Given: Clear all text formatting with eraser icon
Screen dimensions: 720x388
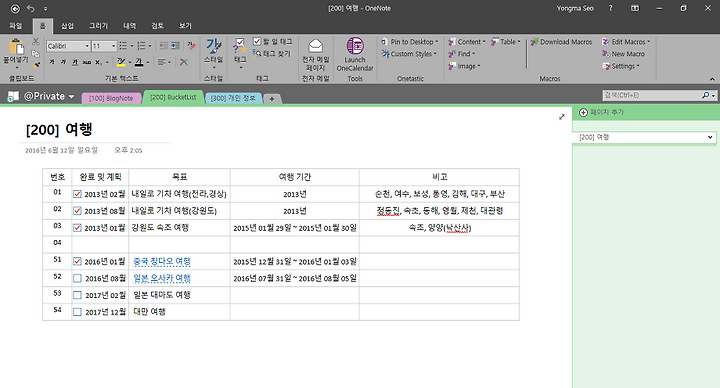Looking at the screenshot, I should (x=191, y=46).
